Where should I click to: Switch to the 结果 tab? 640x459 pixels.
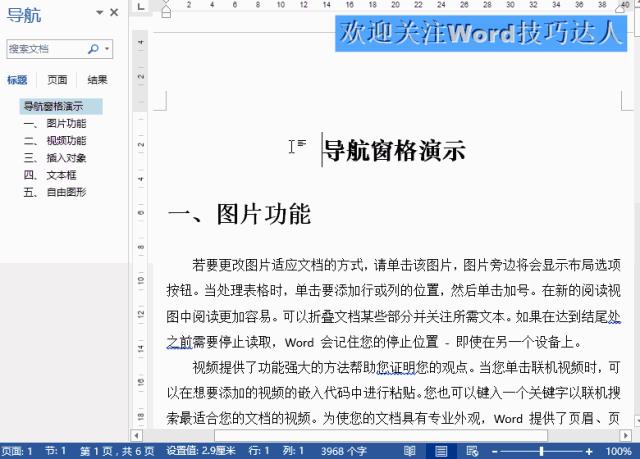(x=97, y=80)
